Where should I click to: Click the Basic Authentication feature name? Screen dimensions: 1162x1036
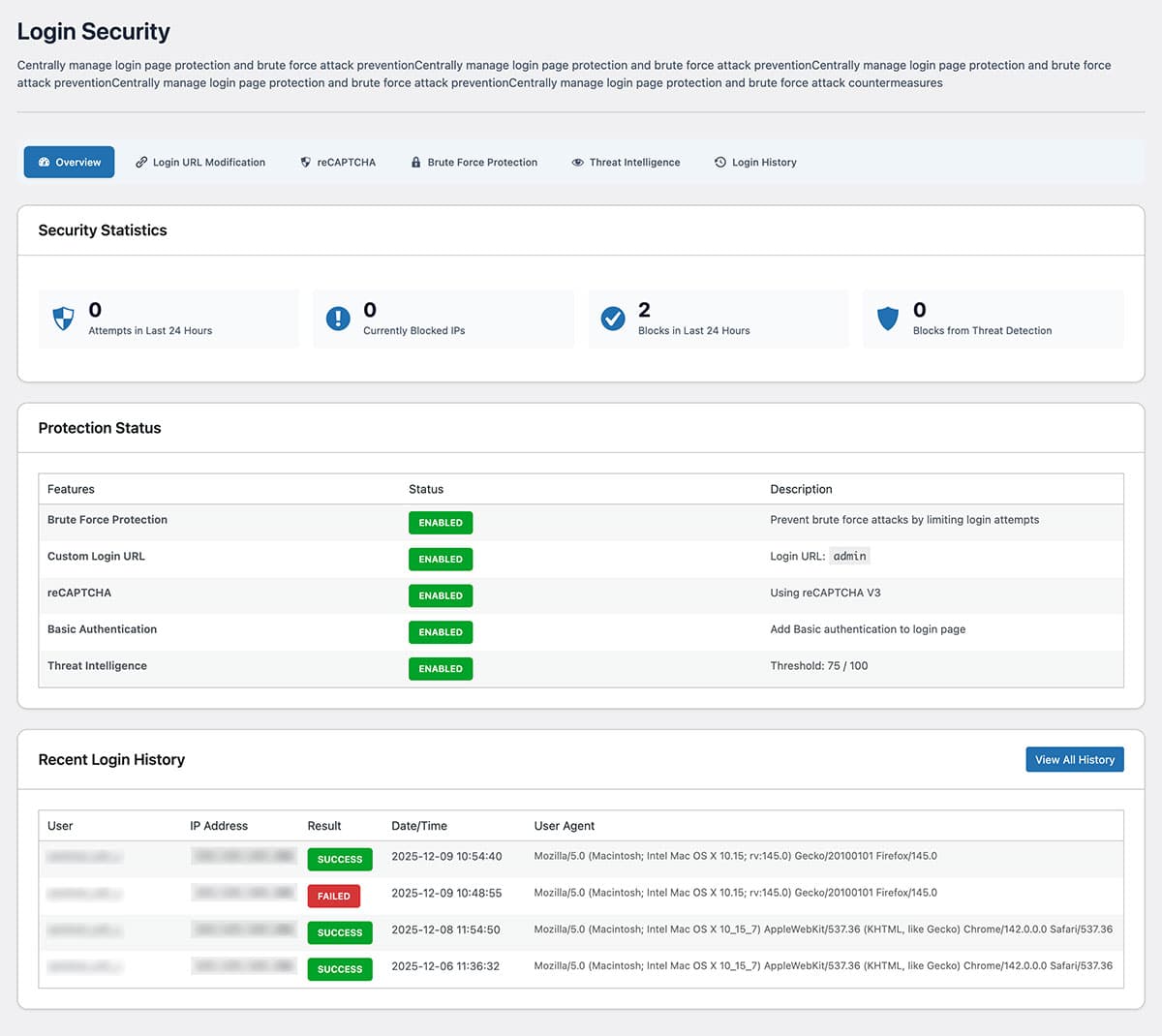coord(102,629)
